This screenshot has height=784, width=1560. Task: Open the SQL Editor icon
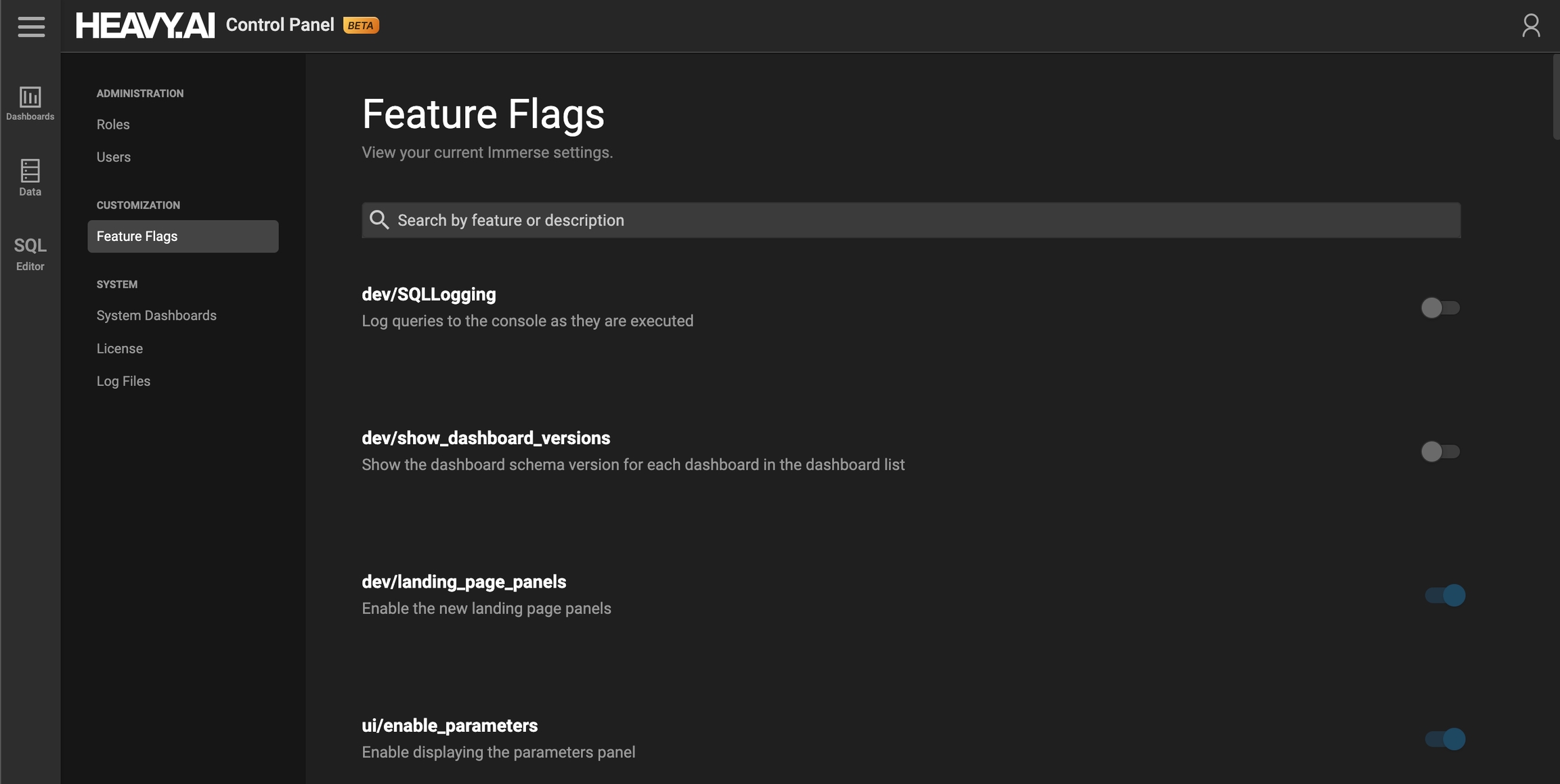(x=30, y=253)
